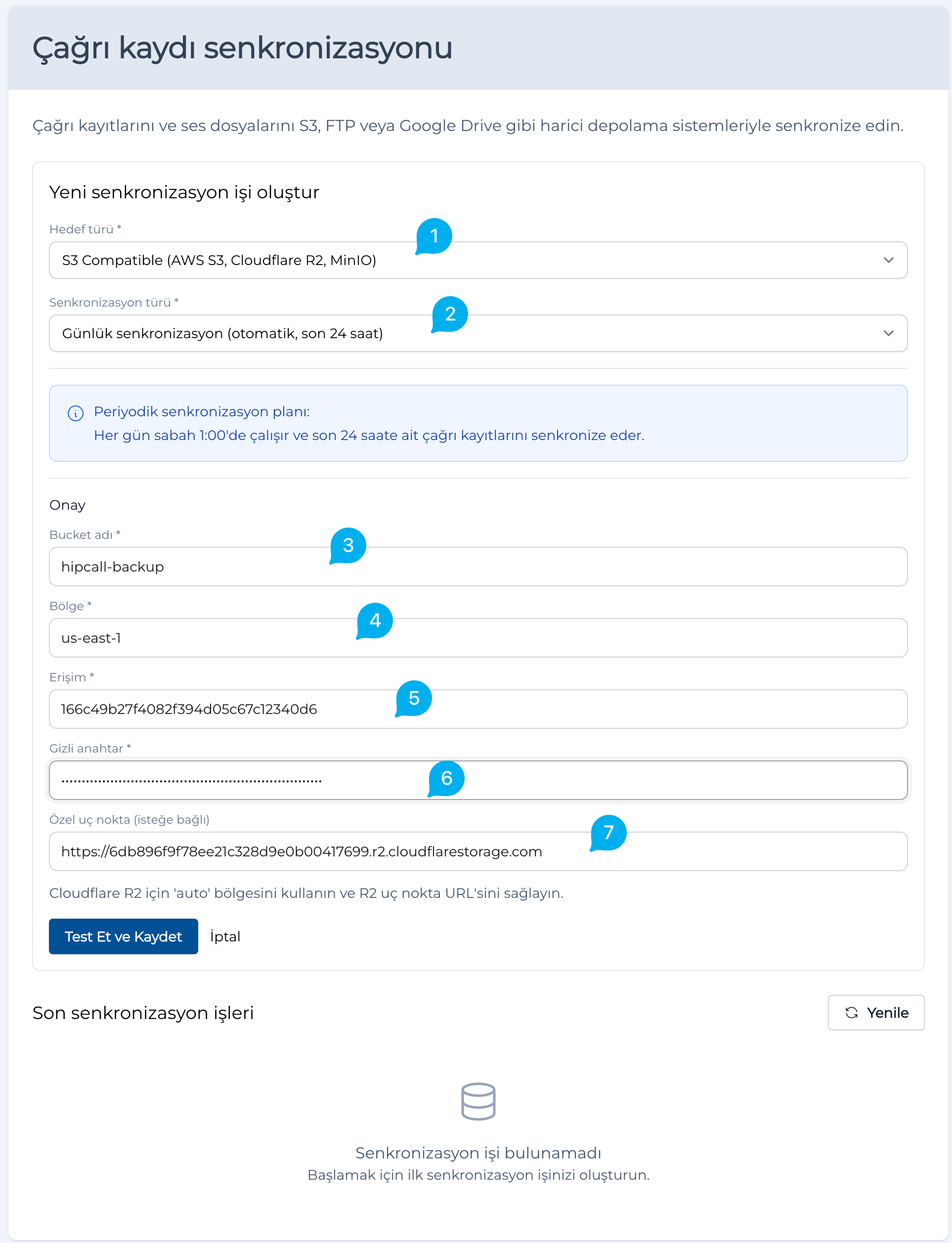Click the info icon in periodic plan notice
952x1243 pixels.
point(75,413)
